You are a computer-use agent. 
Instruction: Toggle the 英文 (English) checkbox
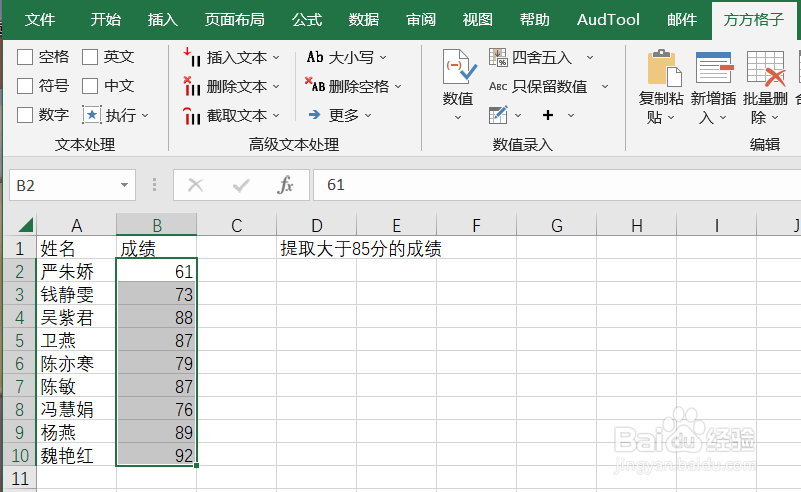point(90,57)
